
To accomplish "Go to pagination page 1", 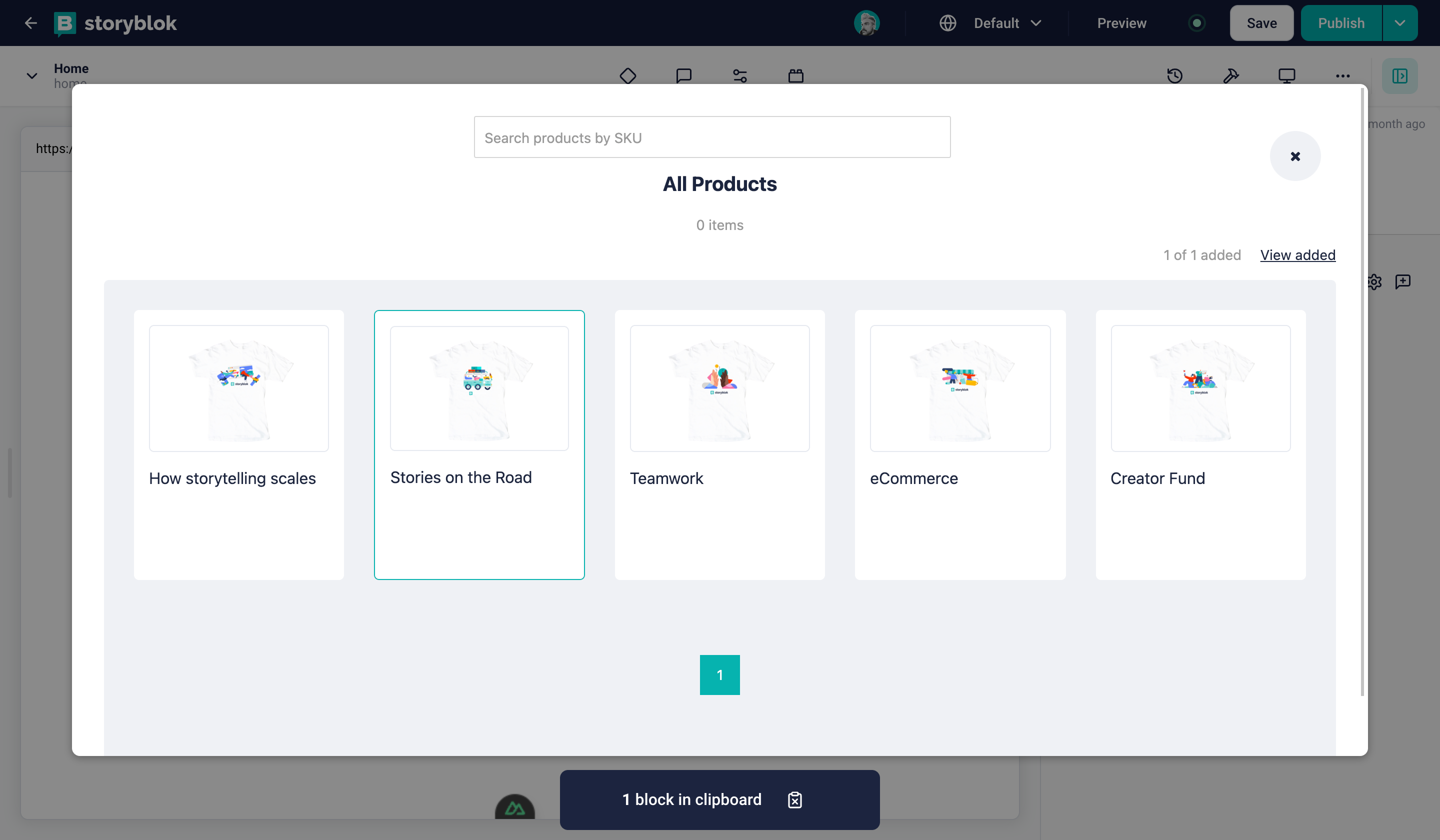I will tap(719, 675).
